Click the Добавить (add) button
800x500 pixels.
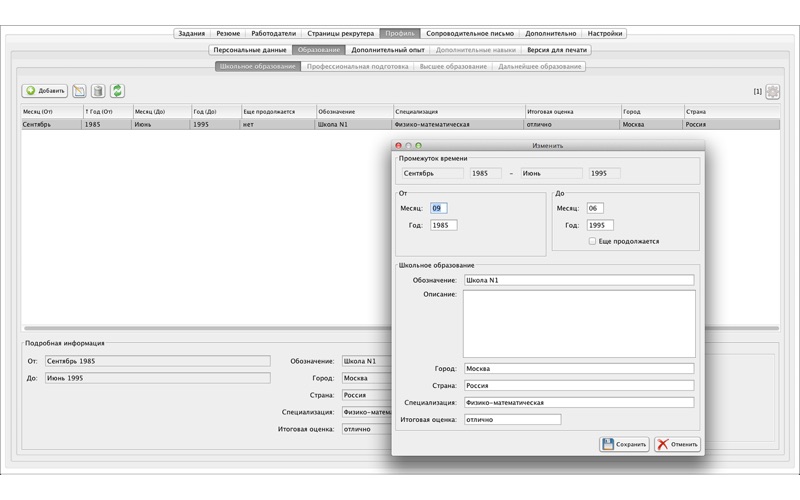click(x=45, y=91)
